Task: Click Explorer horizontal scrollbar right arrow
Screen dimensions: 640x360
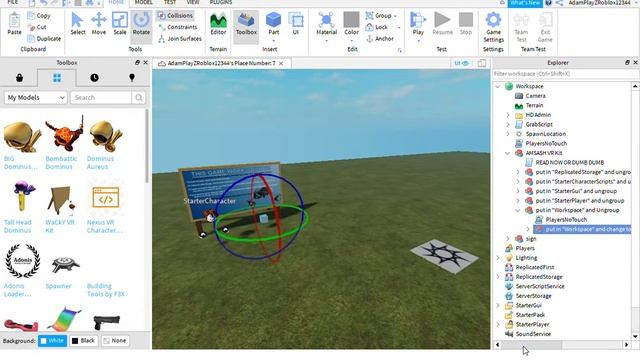Action: [x=627, y=345]
